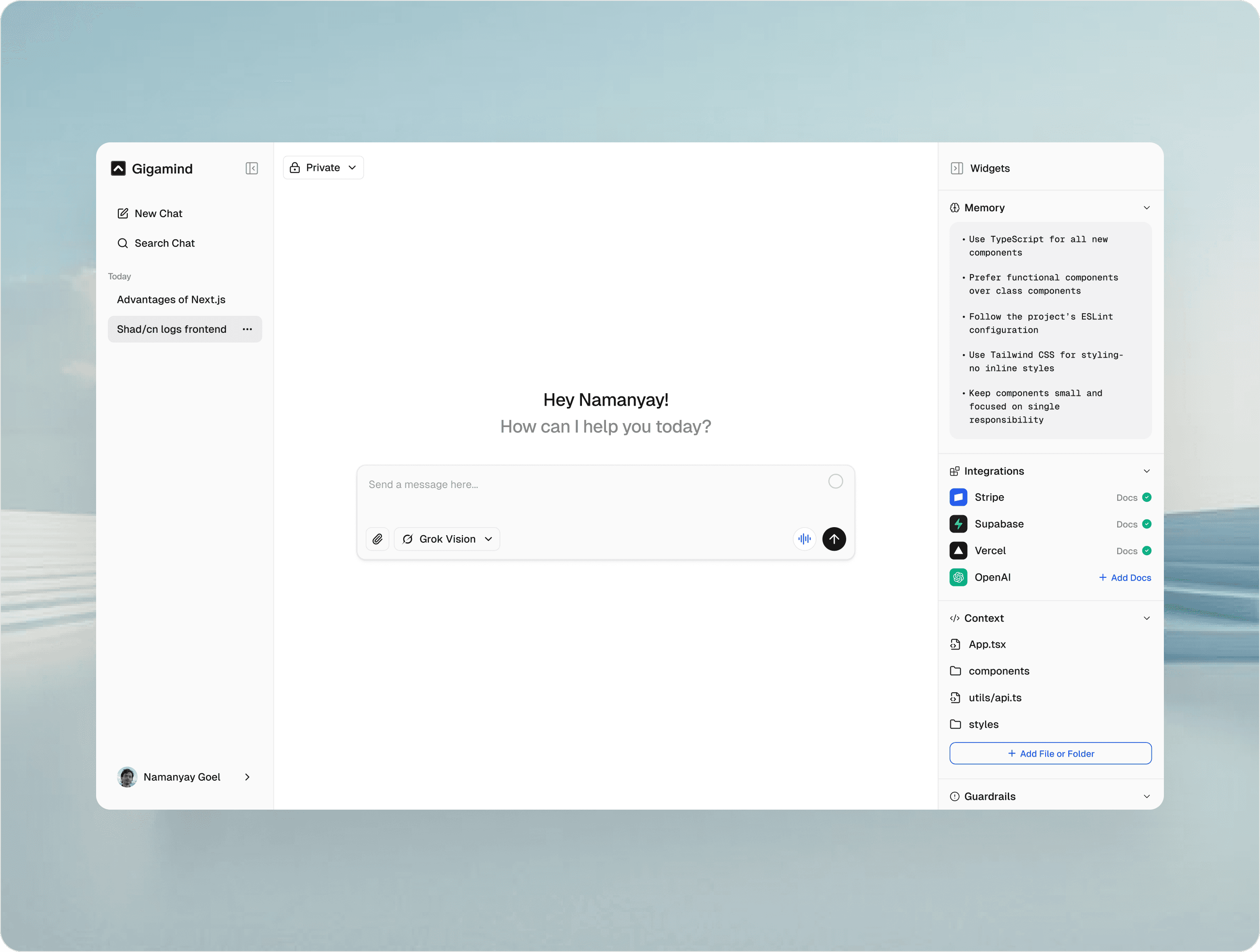
Task: Toggle the circle indicator in message box
Action: 835,482
